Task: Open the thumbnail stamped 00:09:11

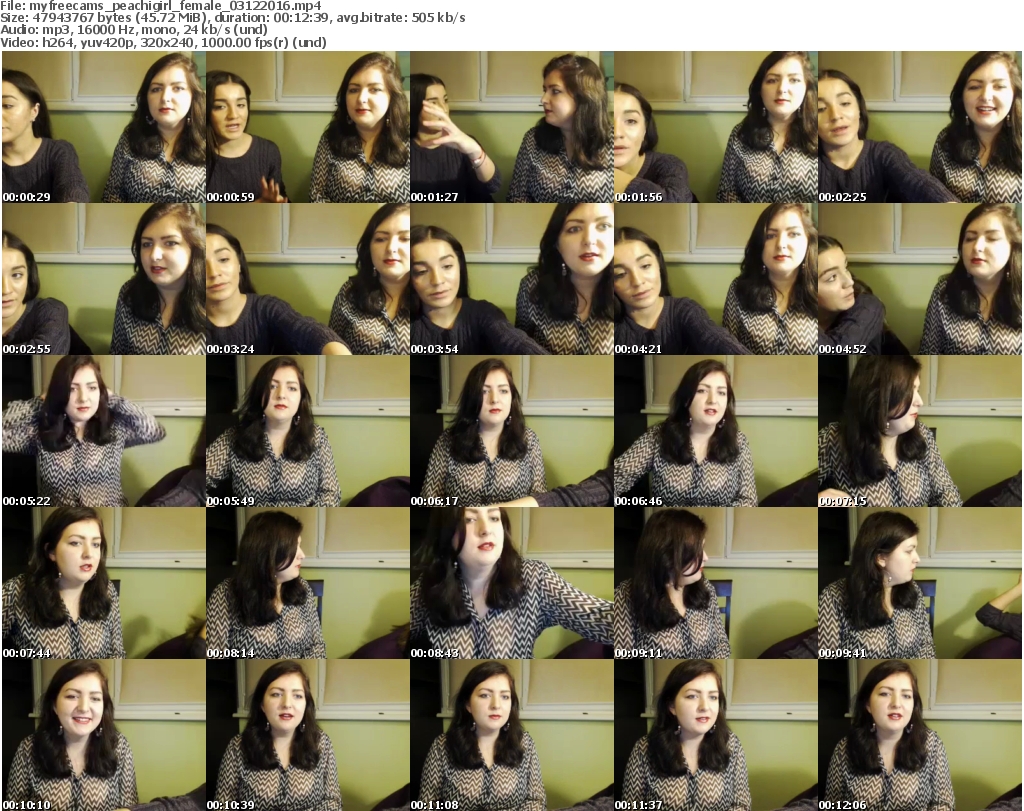Action: point(716,583)
